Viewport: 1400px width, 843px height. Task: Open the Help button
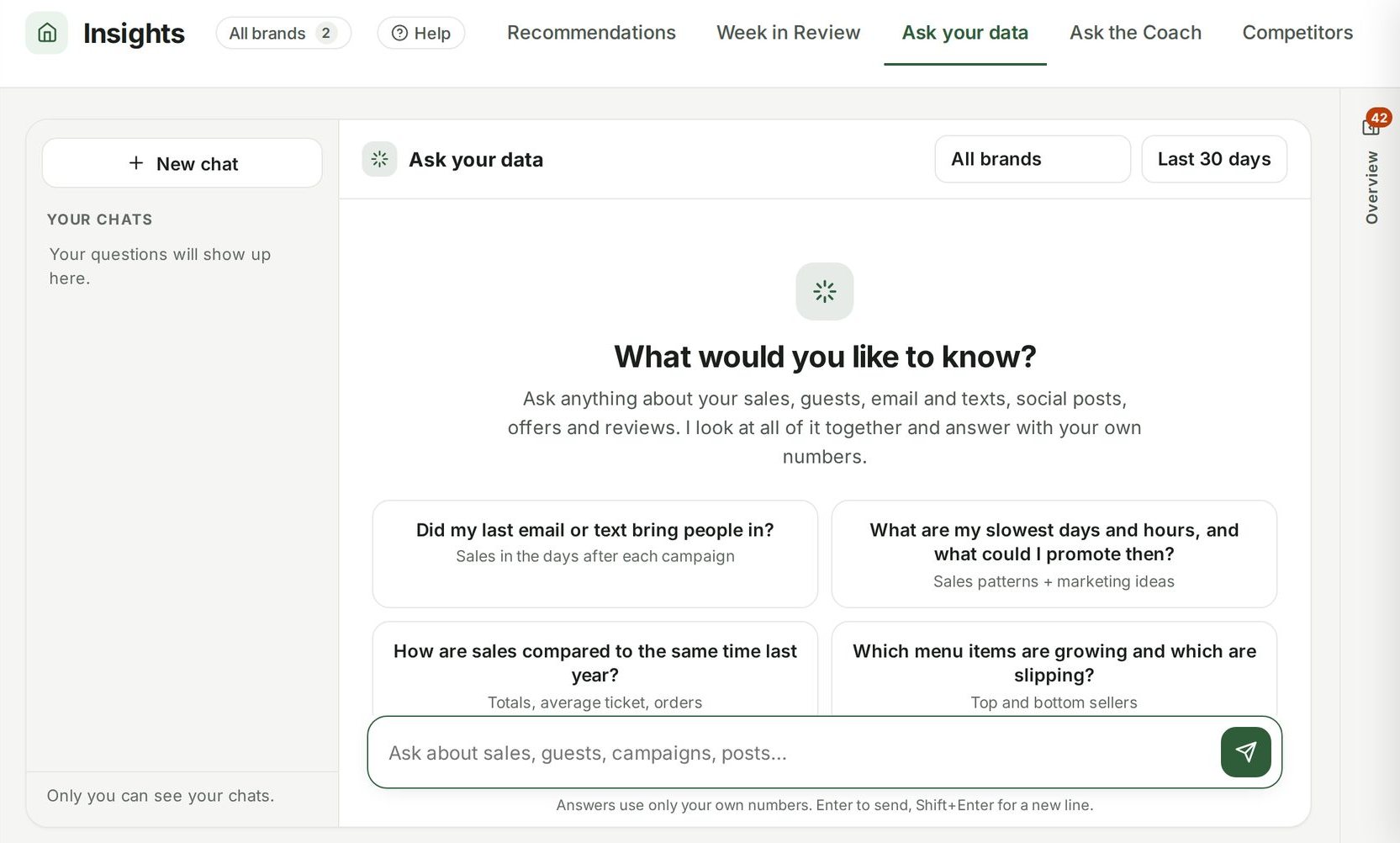(x=421, y=33)
